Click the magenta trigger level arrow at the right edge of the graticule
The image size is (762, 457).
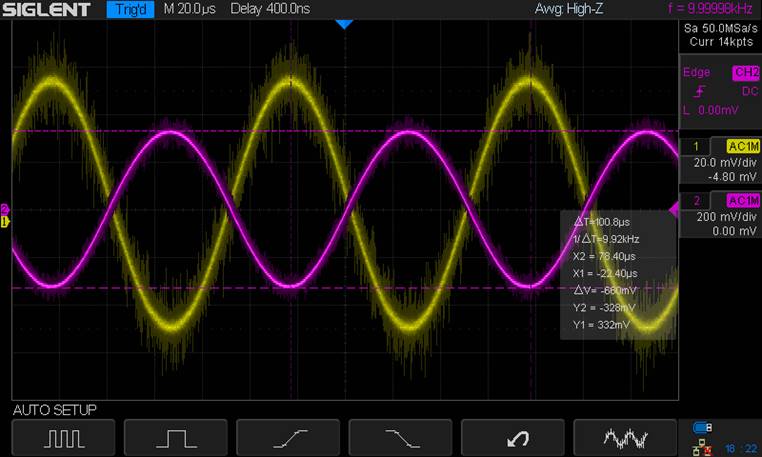pos(674,210)
